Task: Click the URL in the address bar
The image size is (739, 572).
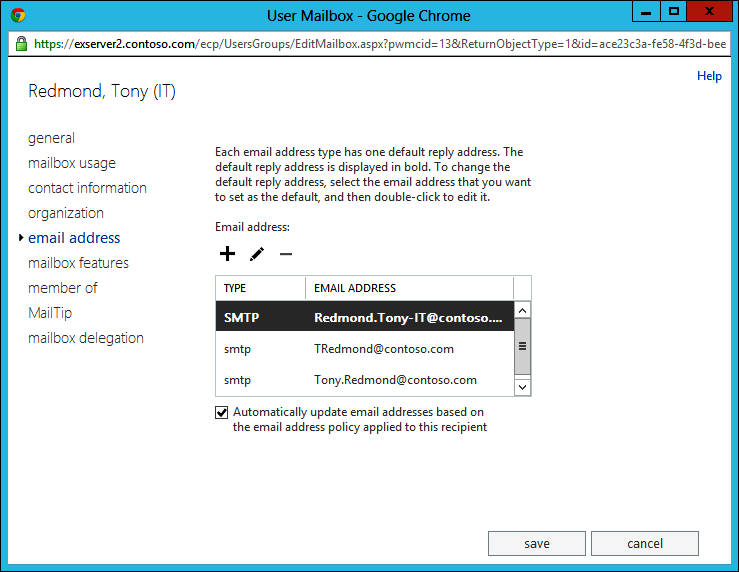Action: click(379, 44)
